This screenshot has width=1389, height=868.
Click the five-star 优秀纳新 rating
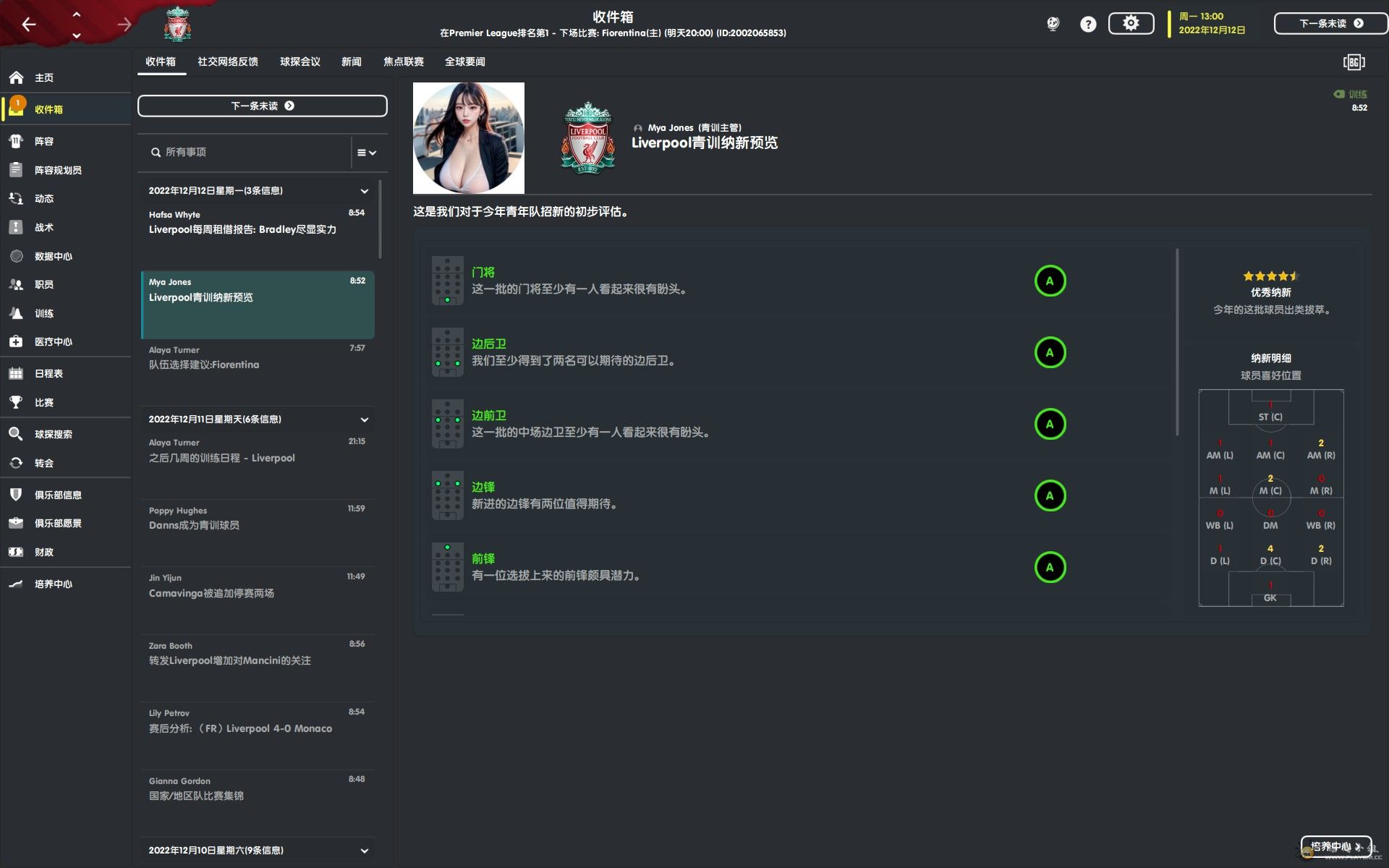(x=1271, y=276)
